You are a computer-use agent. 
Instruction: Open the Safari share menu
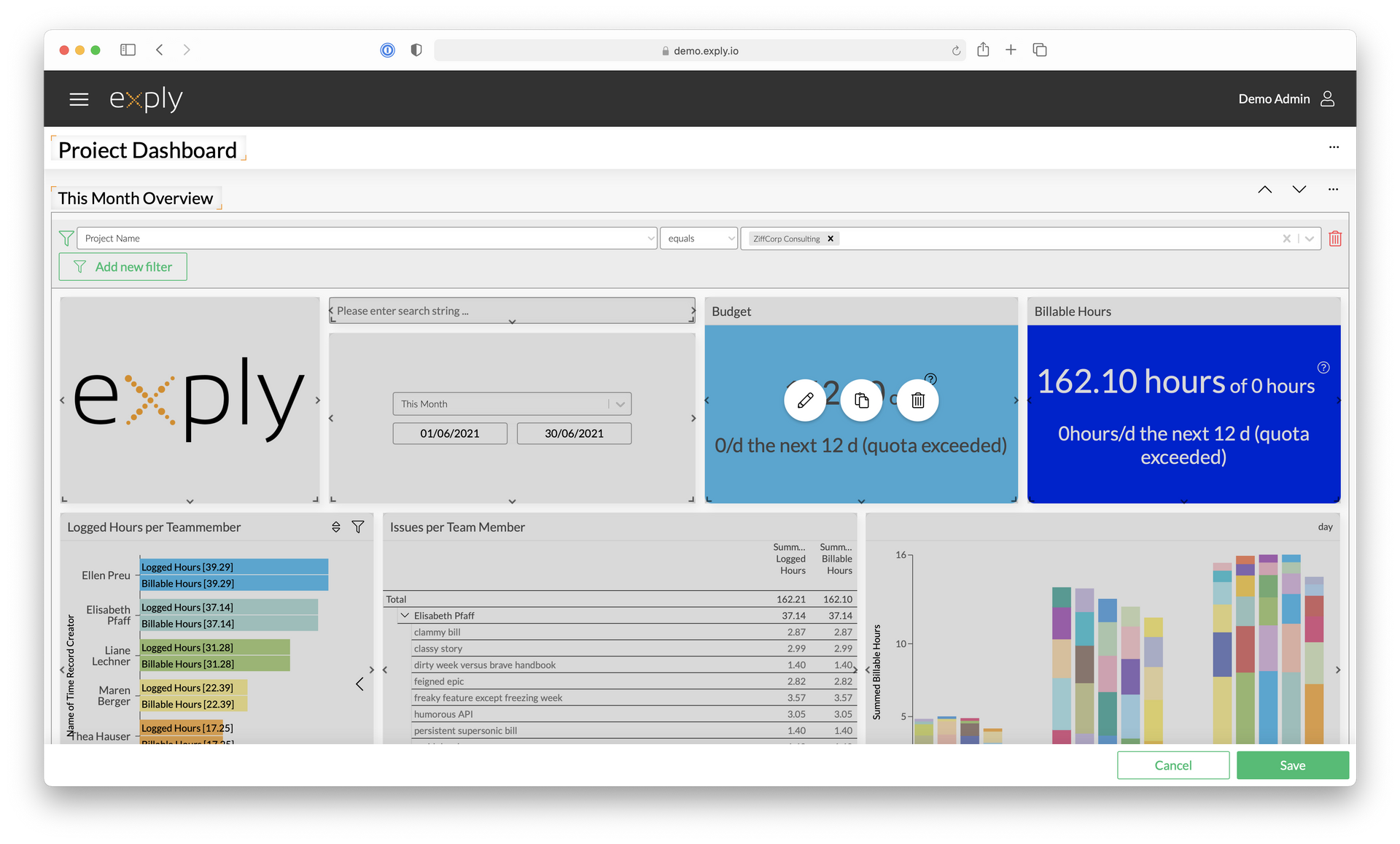coord(983,50)
